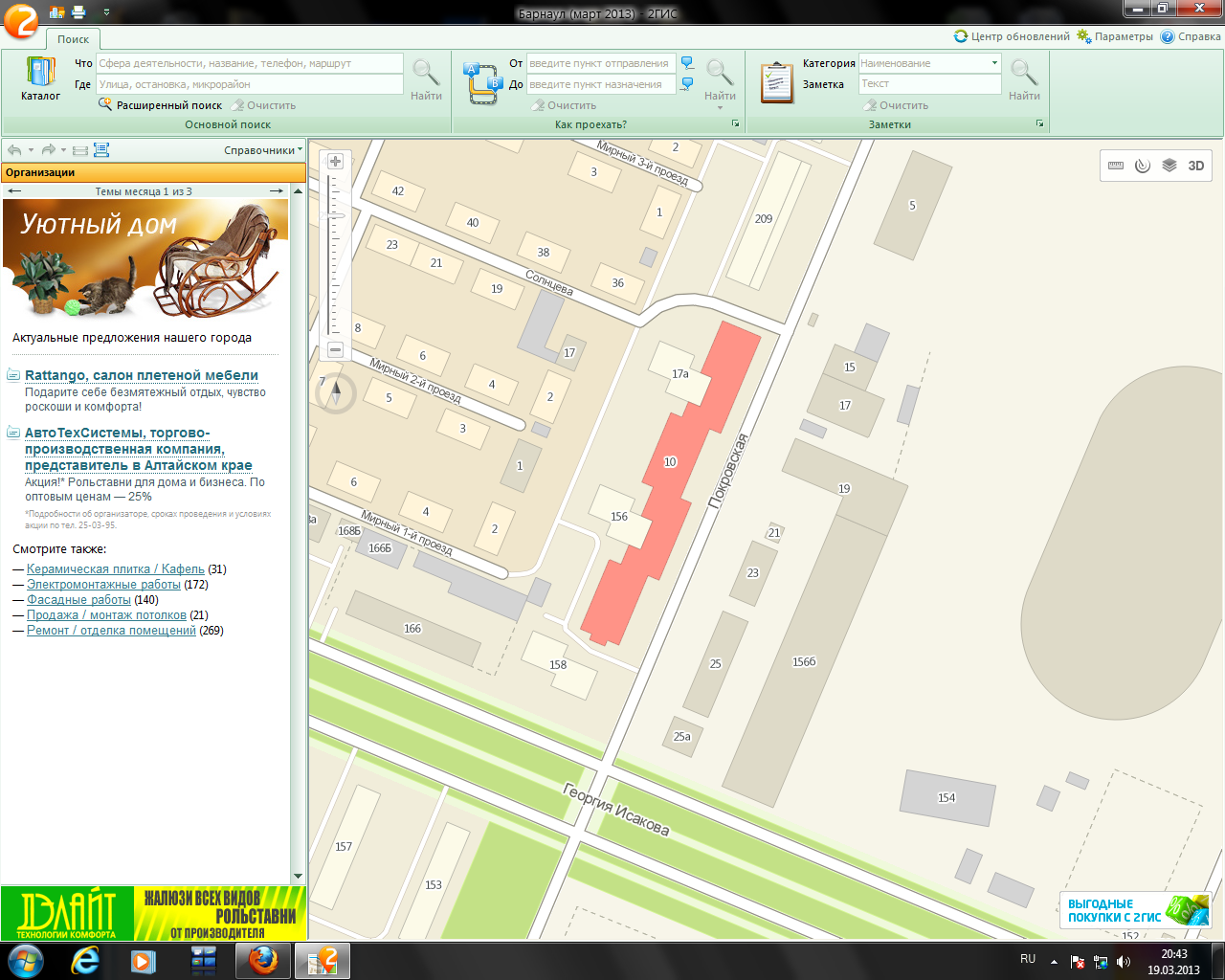Click the Что search input field
1225x980 pixels.
[x=250, y=63]
